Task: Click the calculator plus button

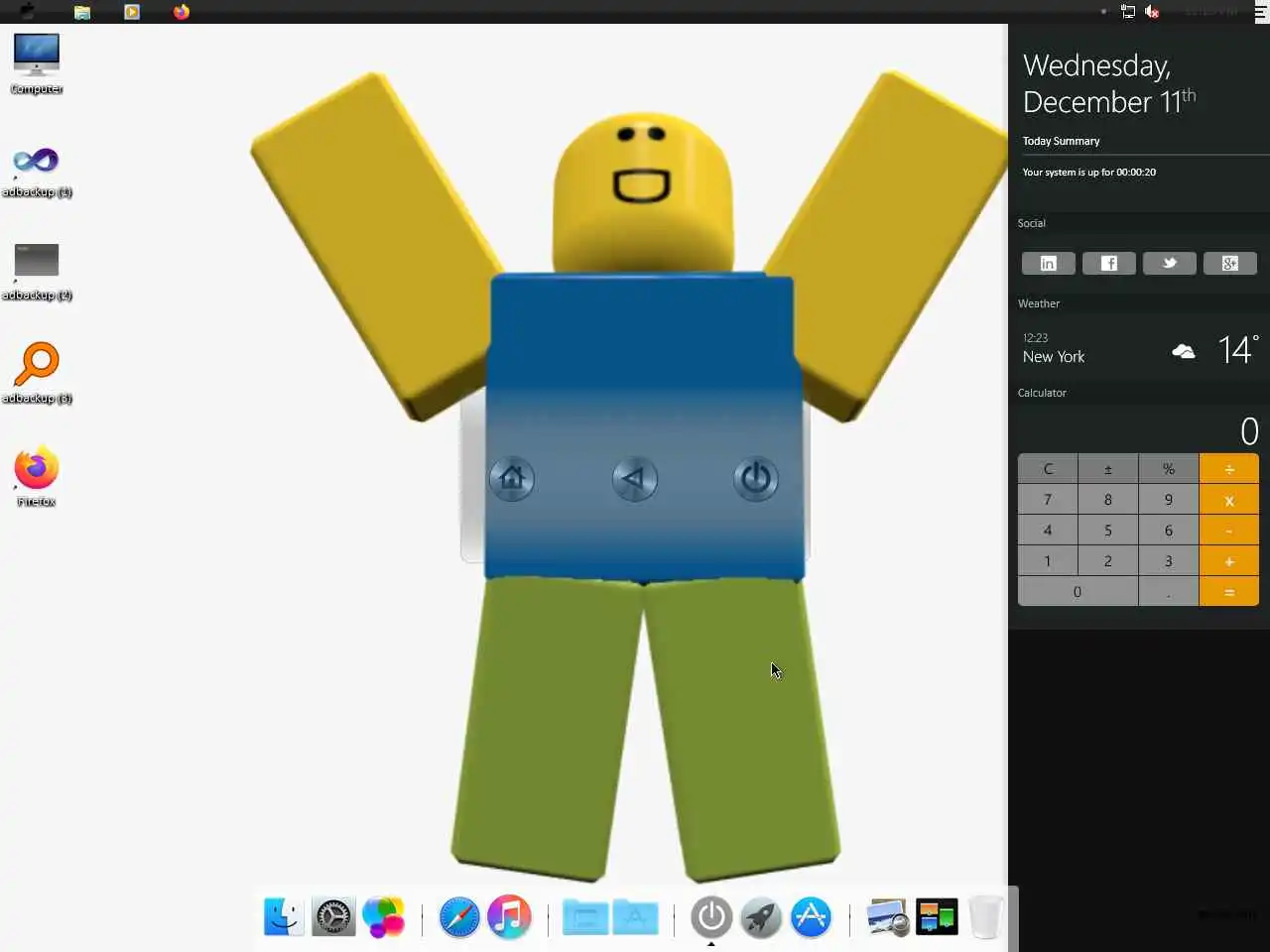Action: click(1229, 561)
